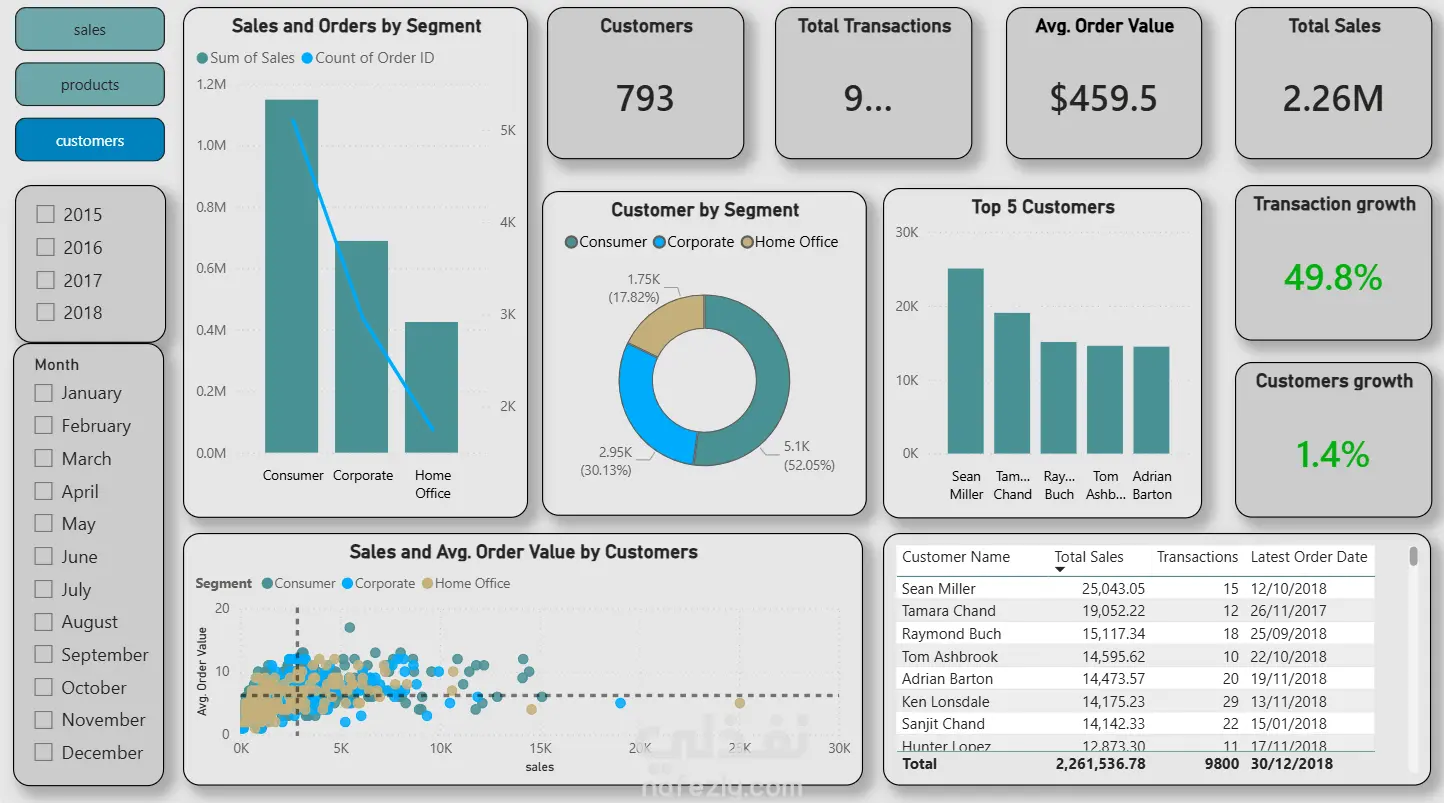Click the Sanjit Chand table row
1444x803 pixels.
click(1135, 724)
